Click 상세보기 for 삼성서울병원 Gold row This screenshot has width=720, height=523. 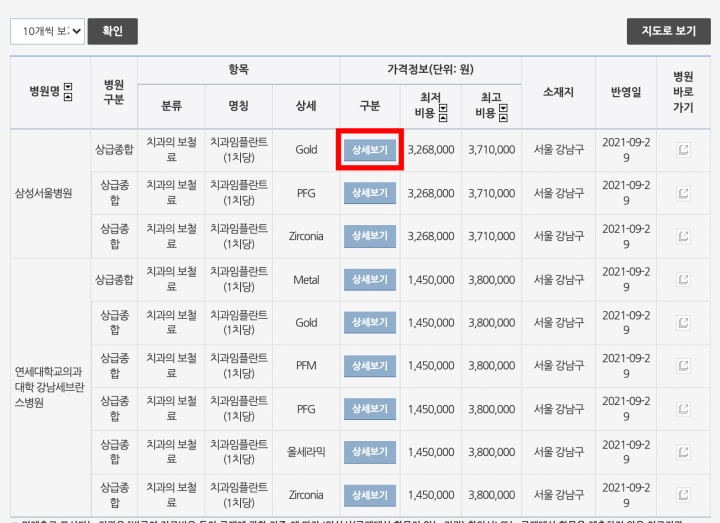tap(370, 150)
